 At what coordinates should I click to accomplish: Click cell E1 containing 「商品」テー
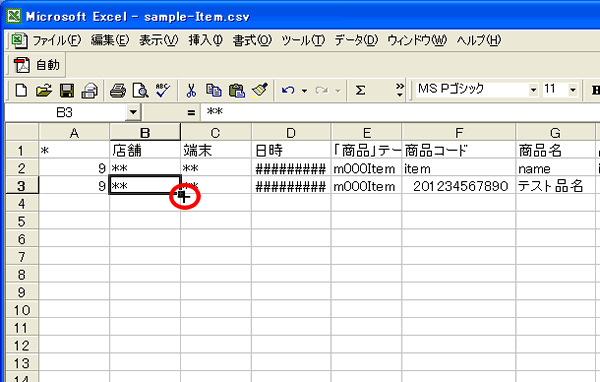pos(367,150)
